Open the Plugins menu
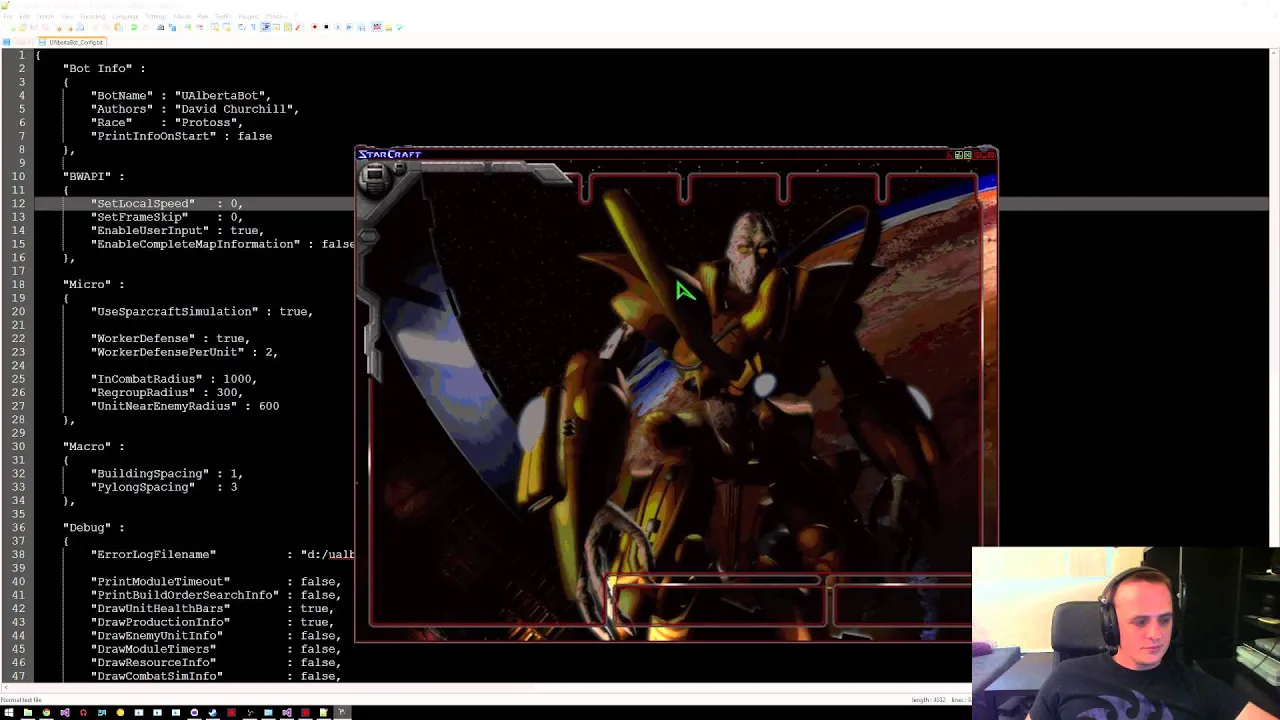The image size is (1280, 720). [248, 17]
